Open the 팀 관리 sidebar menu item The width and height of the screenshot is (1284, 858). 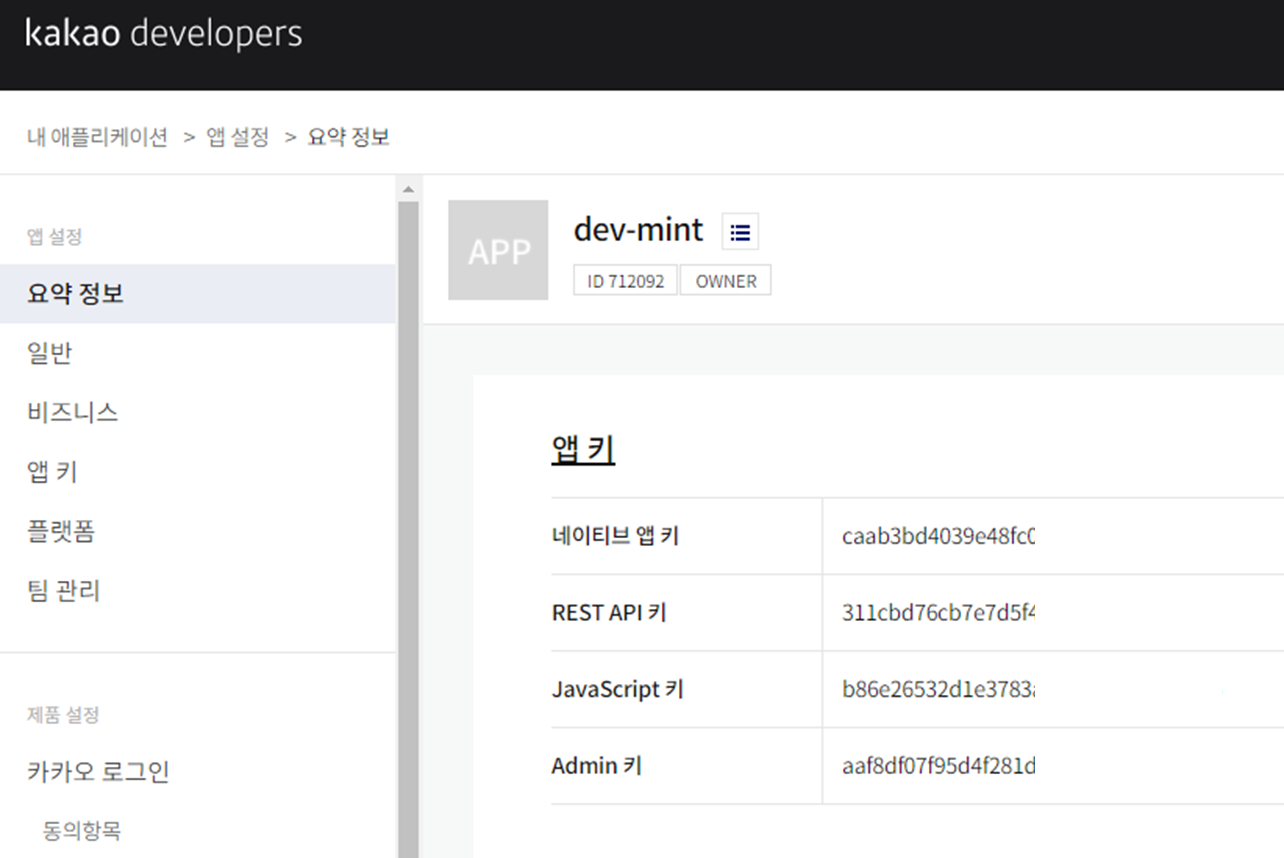point(198,590)
